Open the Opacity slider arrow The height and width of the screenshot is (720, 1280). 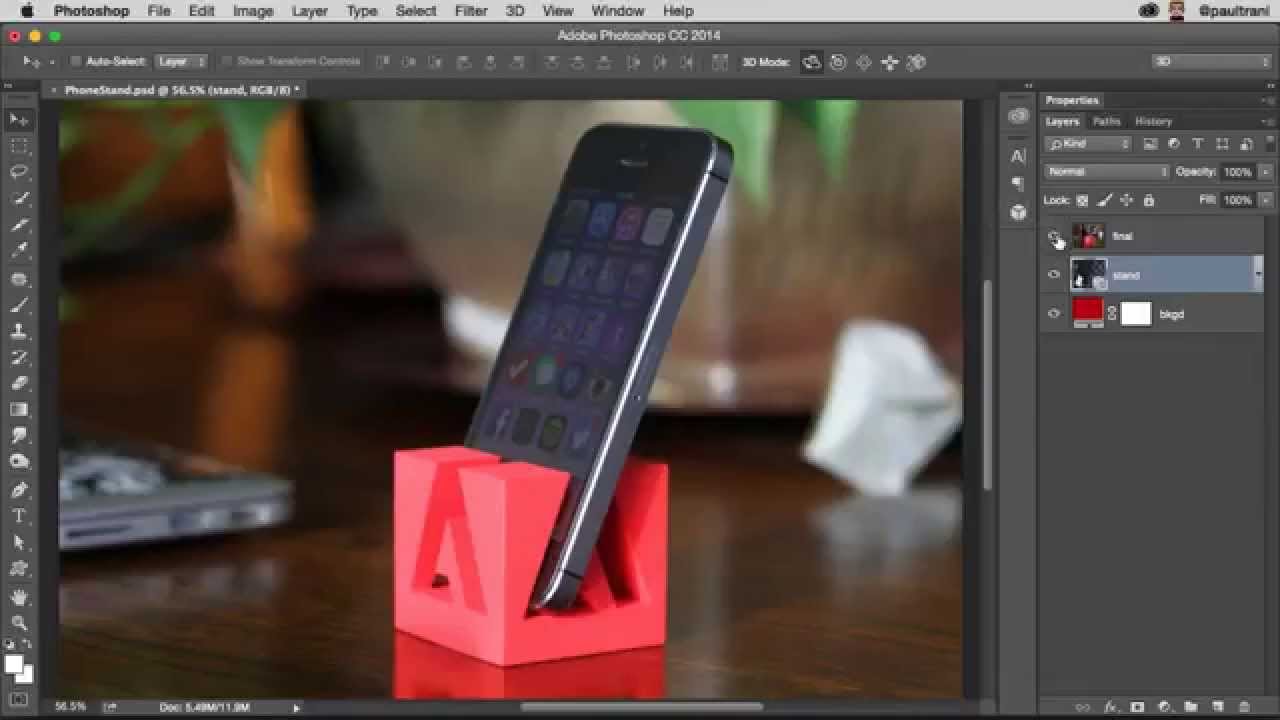click(x=1265, y=172)
